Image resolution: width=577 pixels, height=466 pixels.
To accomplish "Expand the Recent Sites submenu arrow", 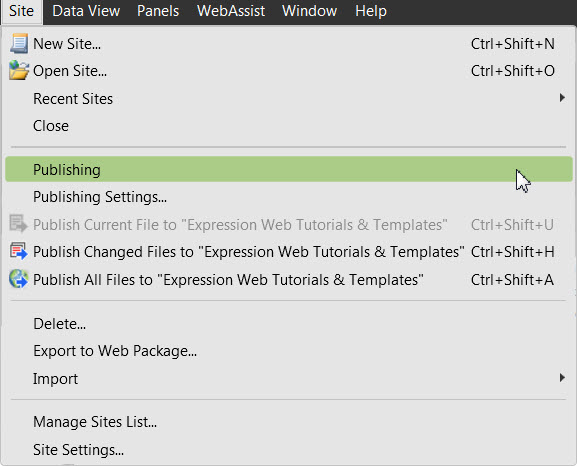I will coord(562,98).
